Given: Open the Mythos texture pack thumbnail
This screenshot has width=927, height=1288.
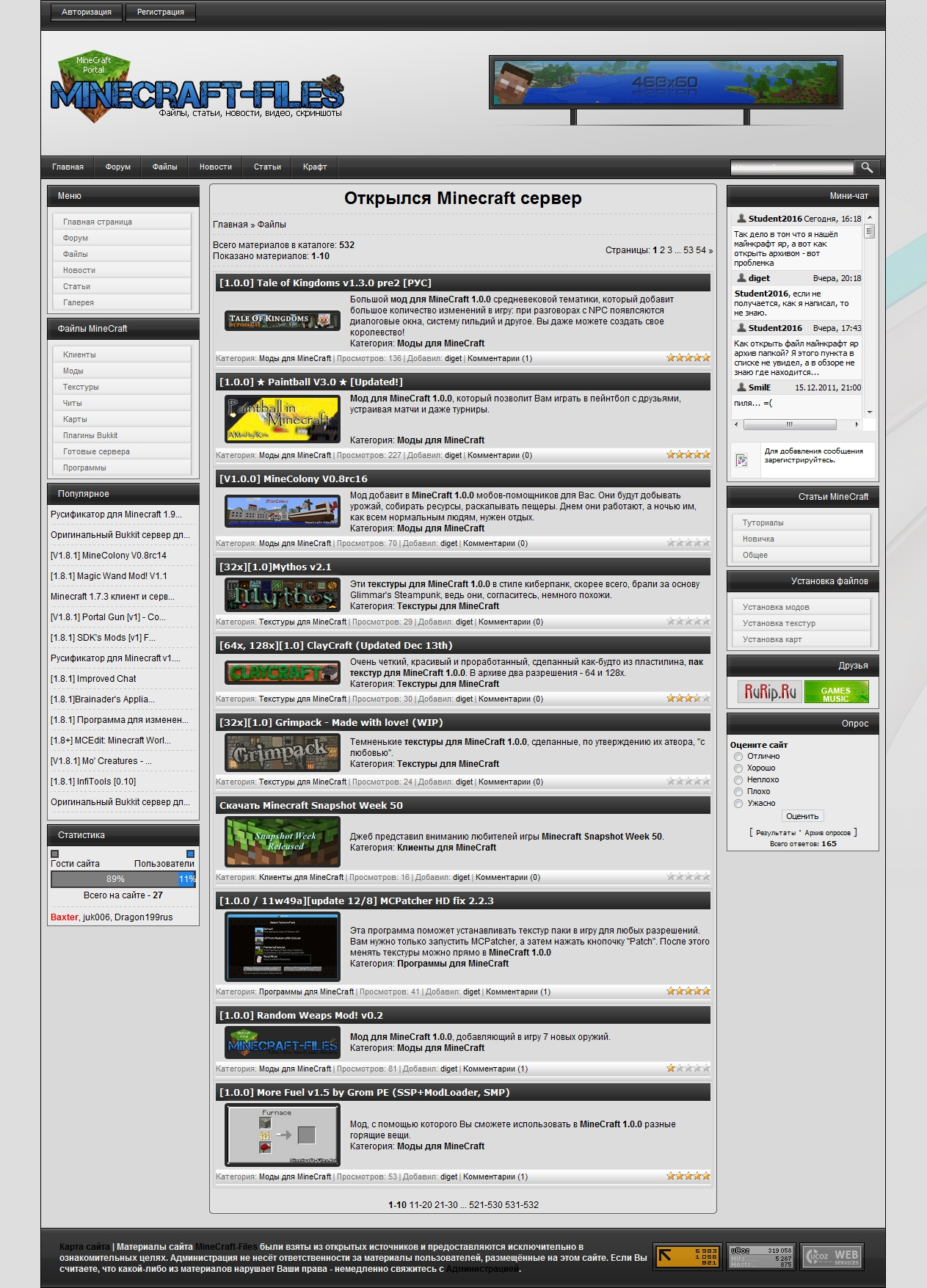Looking at the screenshot, I should click(283, 594).
